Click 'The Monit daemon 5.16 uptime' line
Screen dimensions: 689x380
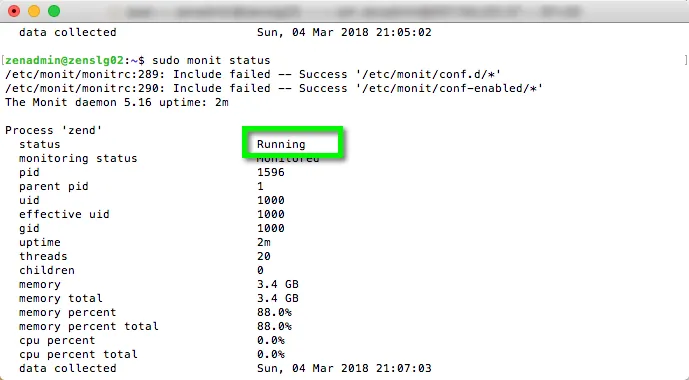coord(117,102)
